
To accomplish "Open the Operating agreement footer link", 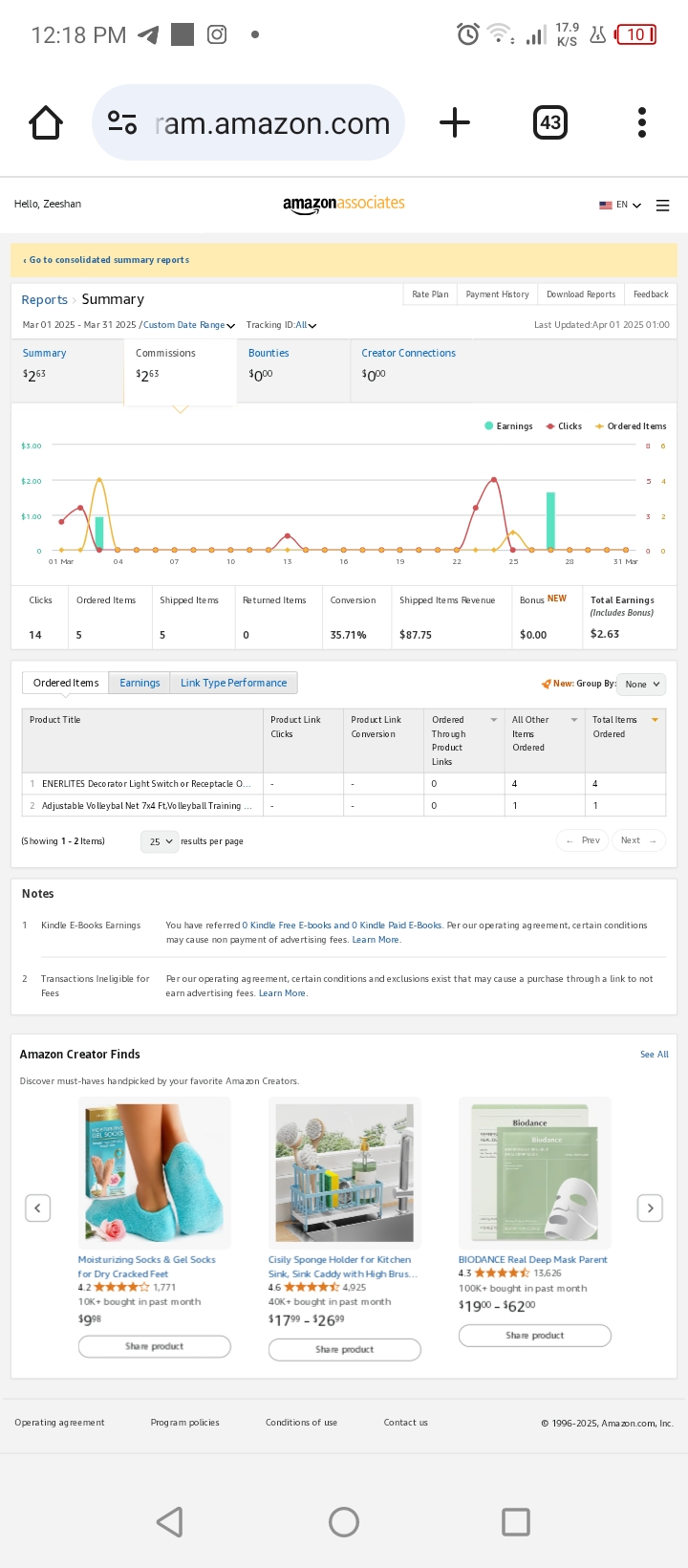I will coord(59,1423).
